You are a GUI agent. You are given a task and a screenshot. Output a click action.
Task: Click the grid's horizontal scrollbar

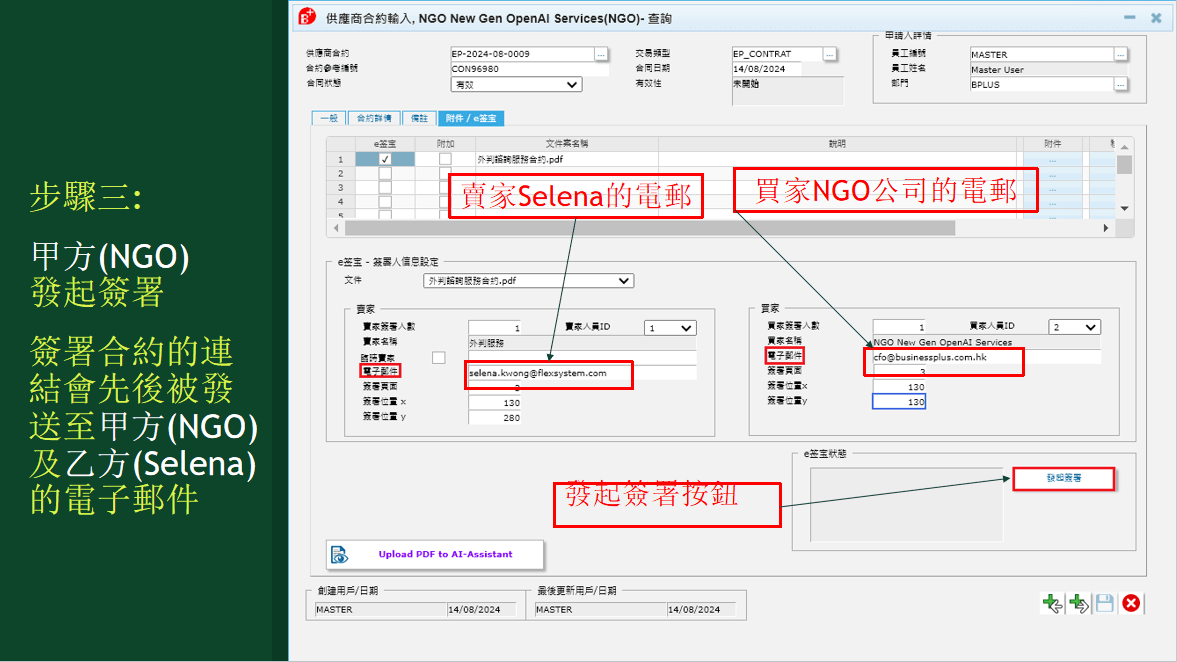pos(650,228)
